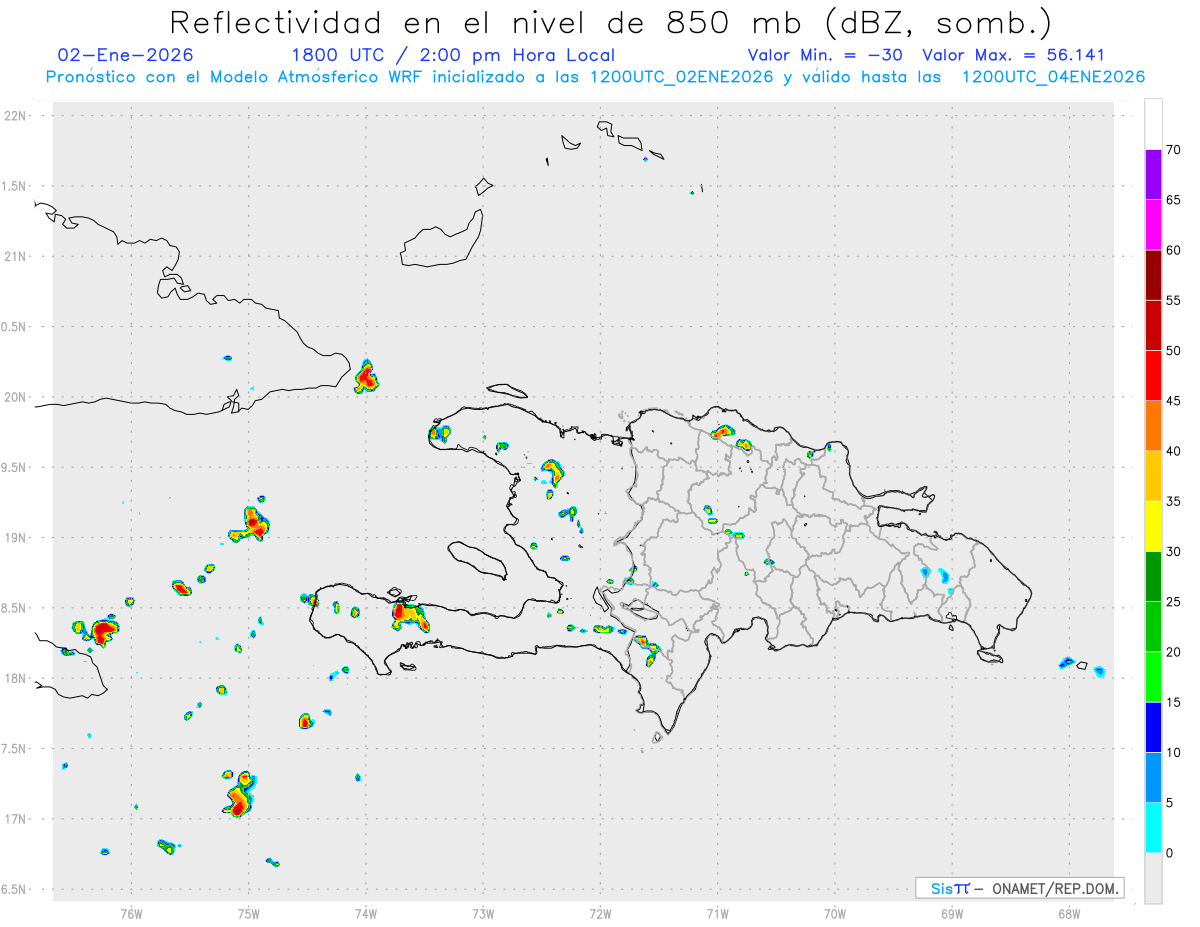The height and width of the screenshot is (927, 1200).
Task: Pick the orange 40–45 dBZ colorbar segment
Action: 1153,426
